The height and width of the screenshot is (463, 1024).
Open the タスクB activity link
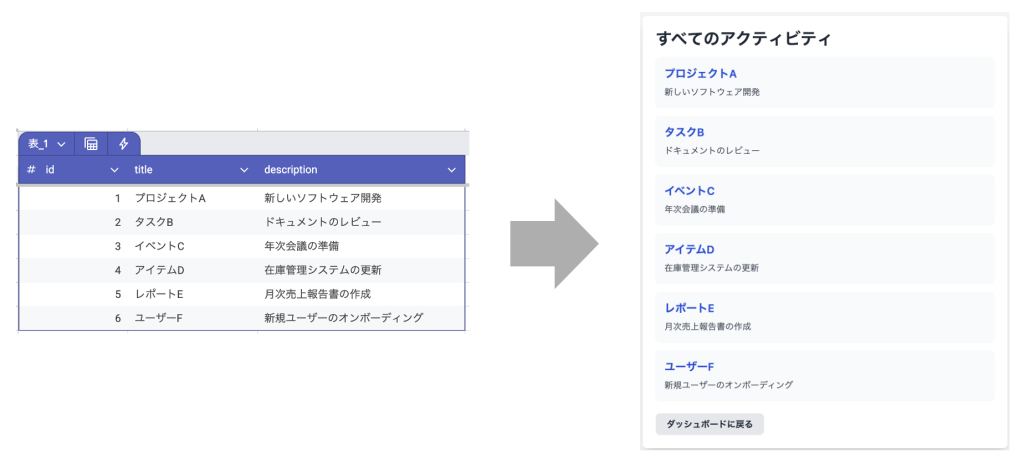685,132
